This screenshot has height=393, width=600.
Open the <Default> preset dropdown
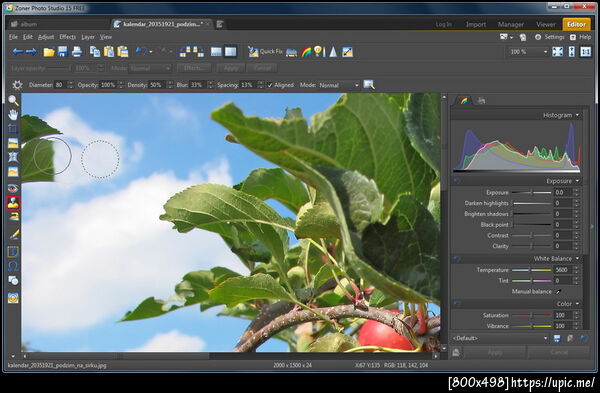point(500,338)
